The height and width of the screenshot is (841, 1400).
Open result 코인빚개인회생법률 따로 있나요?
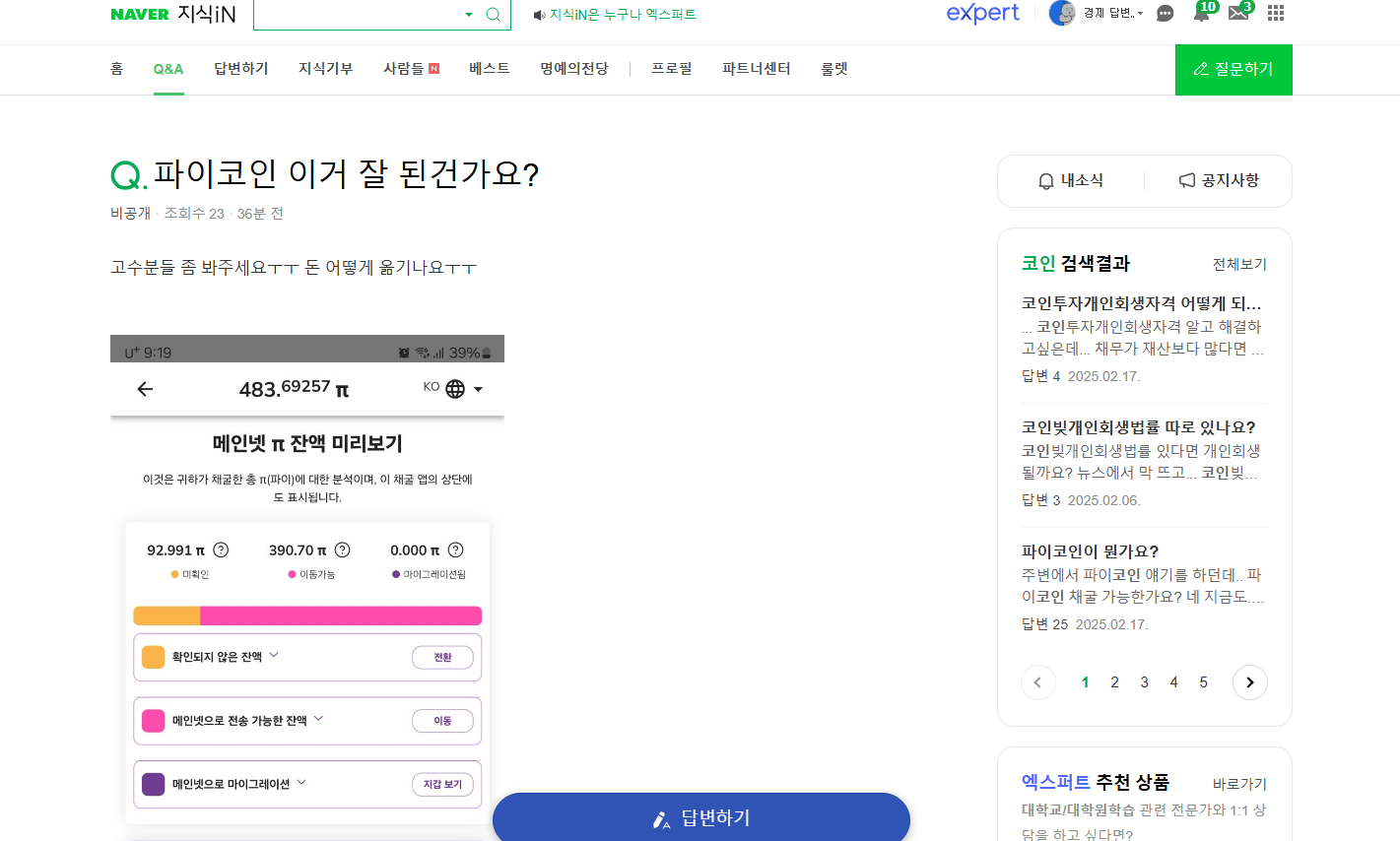1139,427
